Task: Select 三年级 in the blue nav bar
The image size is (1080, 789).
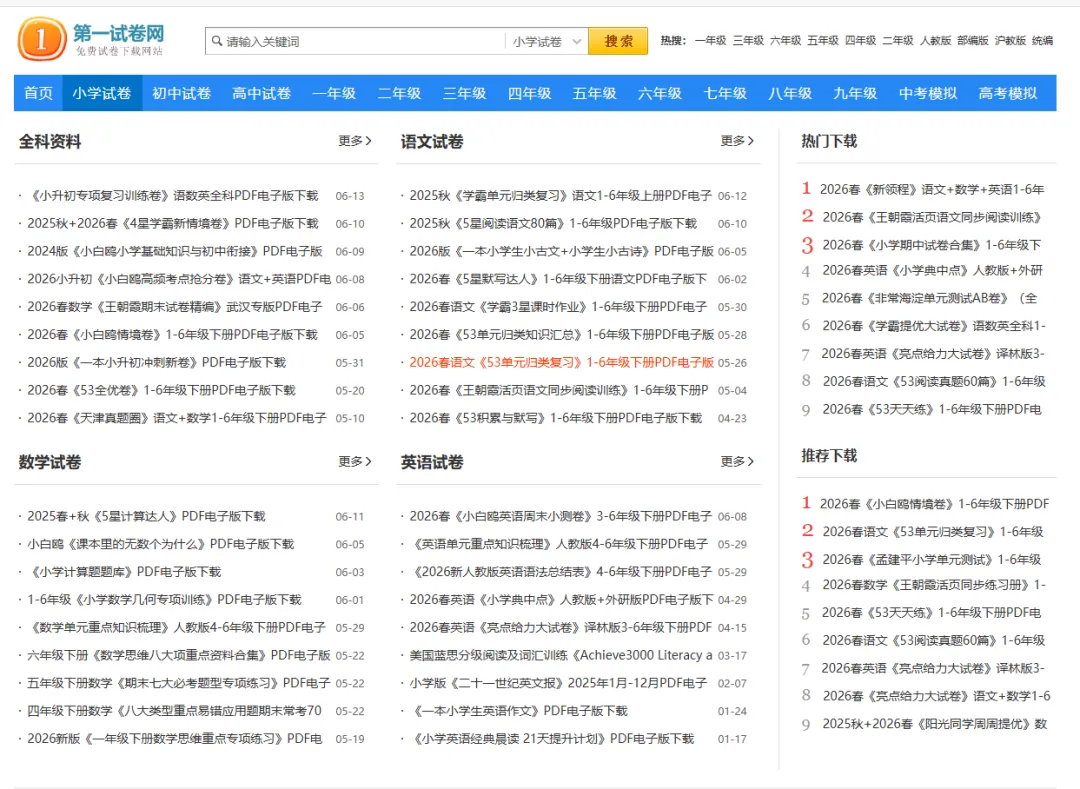Action: tap(464, 93)
